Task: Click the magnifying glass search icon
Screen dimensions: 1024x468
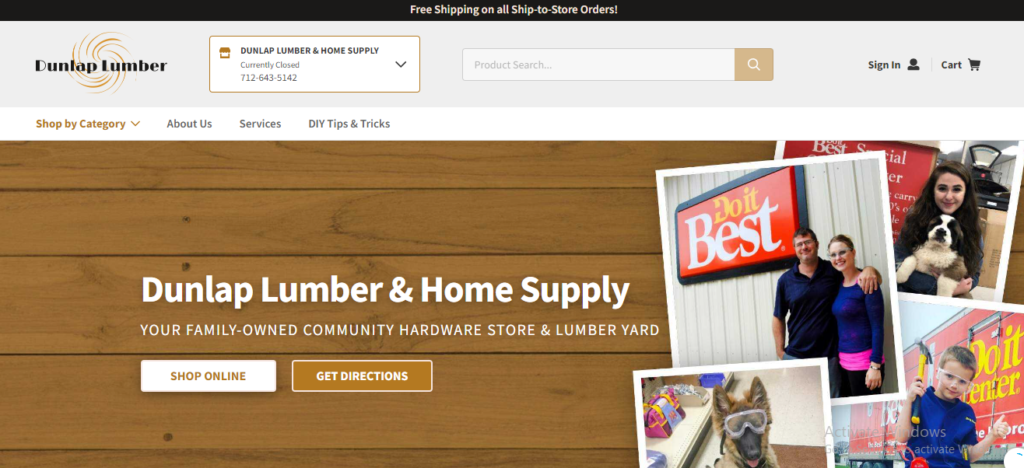Action: pyautogui.click(x=754, y=65)
